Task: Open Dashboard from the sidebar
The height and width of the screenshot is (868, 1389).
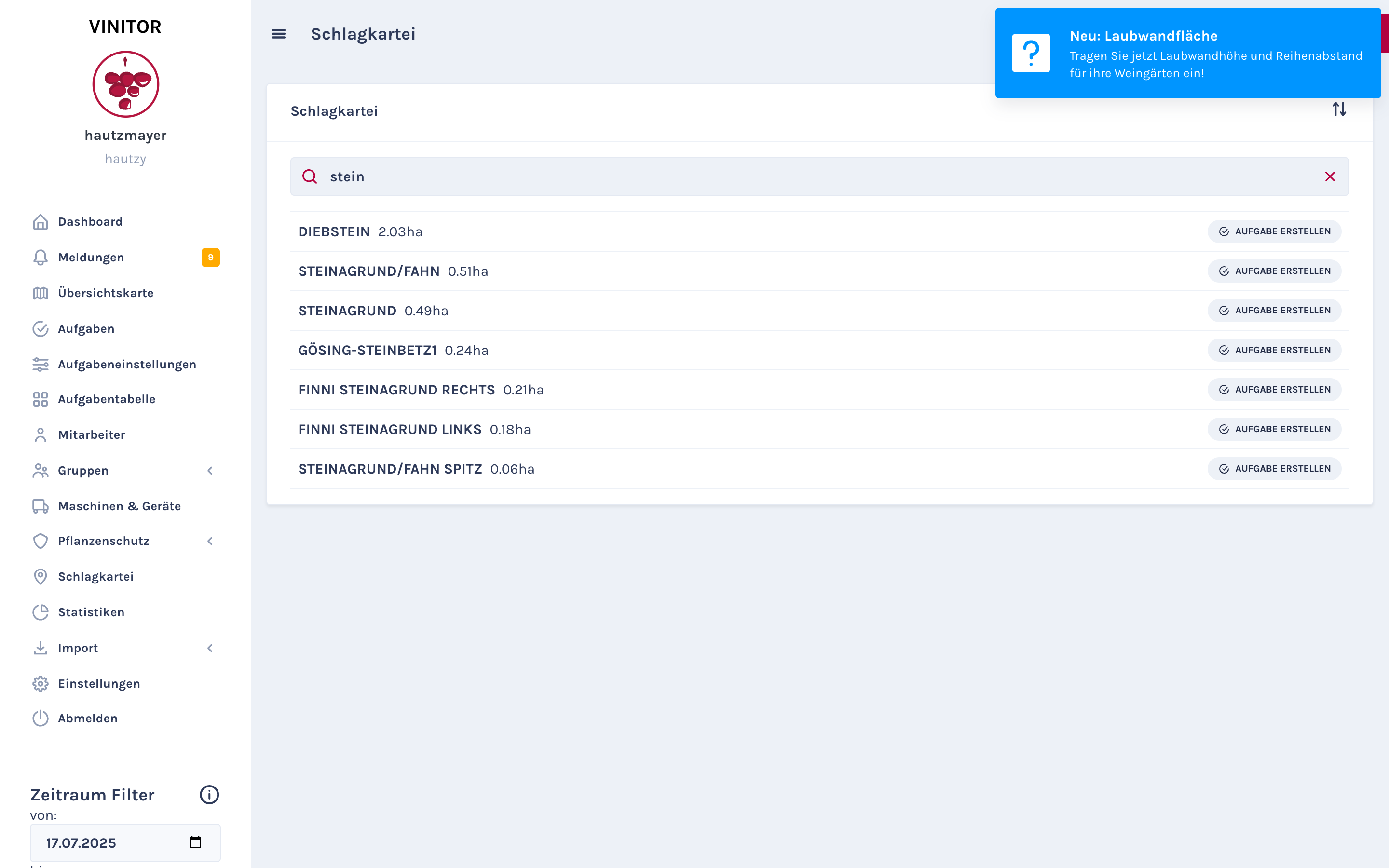Action: (90, 222)
